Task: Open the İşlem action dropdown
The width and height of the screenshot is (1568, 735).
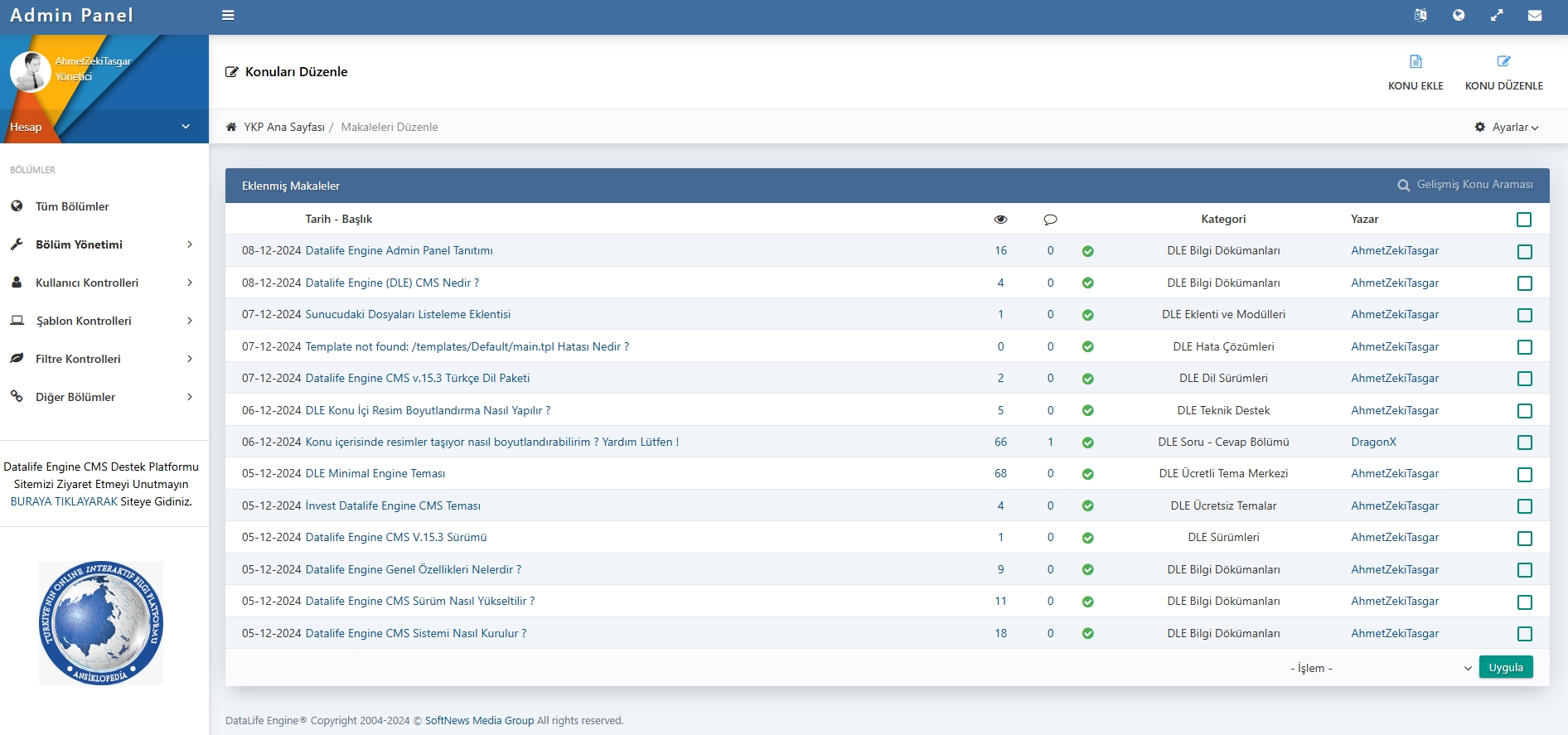Action: 1380,668
